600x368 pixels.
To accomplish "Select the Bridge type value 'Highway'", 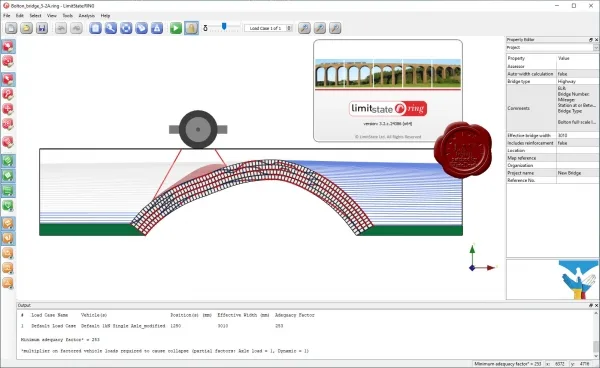I will point(577,81).
